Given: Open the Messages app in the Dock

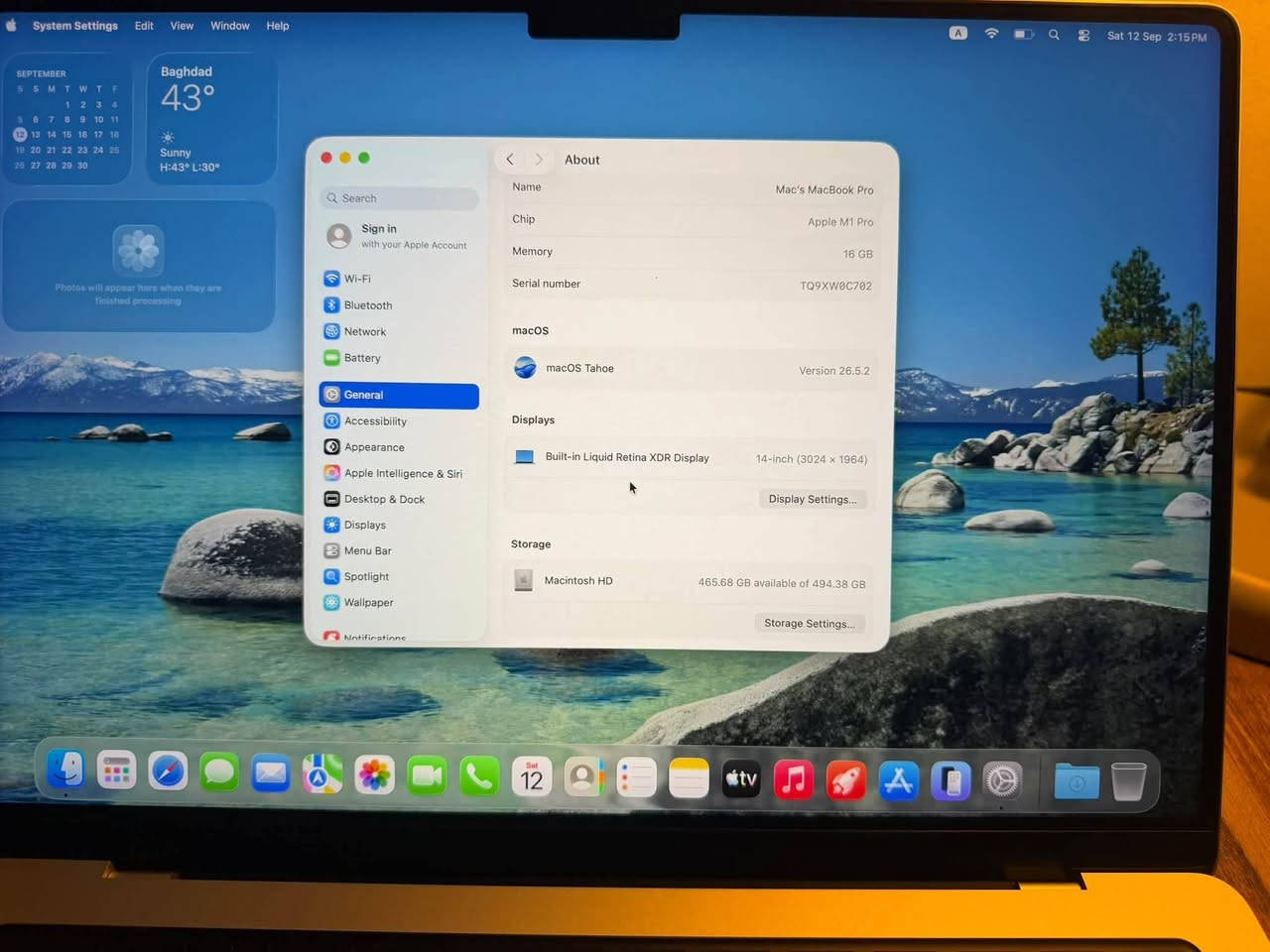Looking at the screenshot, I should click(x=219, y=773).
